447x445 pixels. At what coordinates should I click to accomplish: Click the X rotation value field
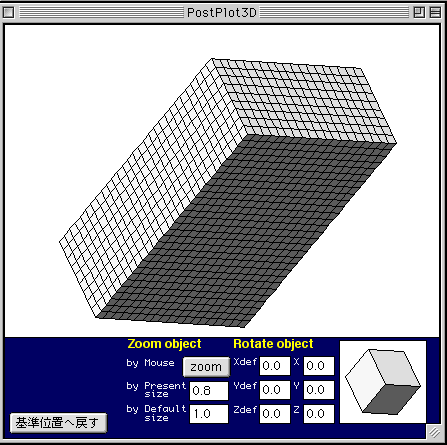tap(319, 366)
